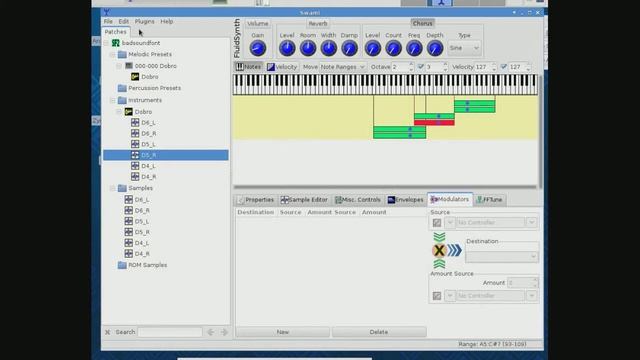
Task: Click the green amount source up-arrows icon
Action: [439, 264]
